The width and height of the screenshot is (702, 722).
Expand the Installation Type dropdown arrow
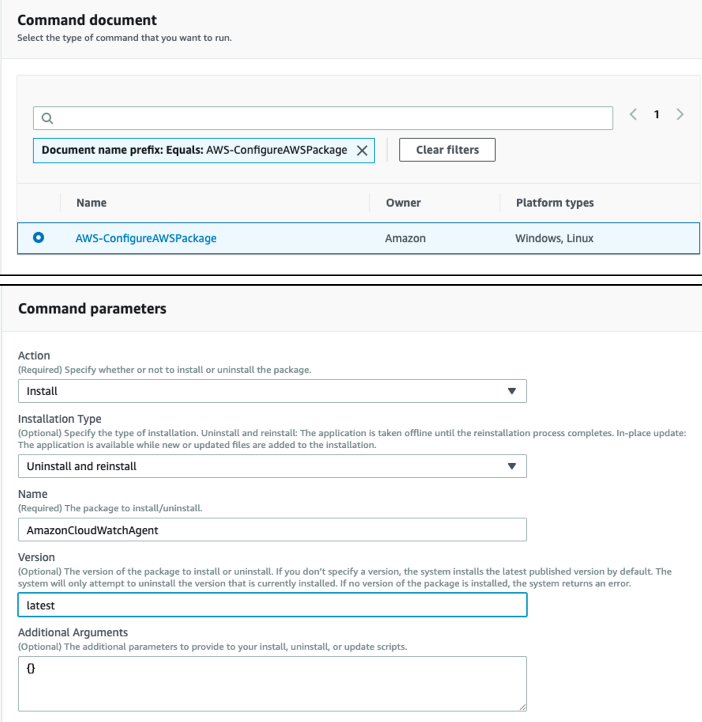511,466
